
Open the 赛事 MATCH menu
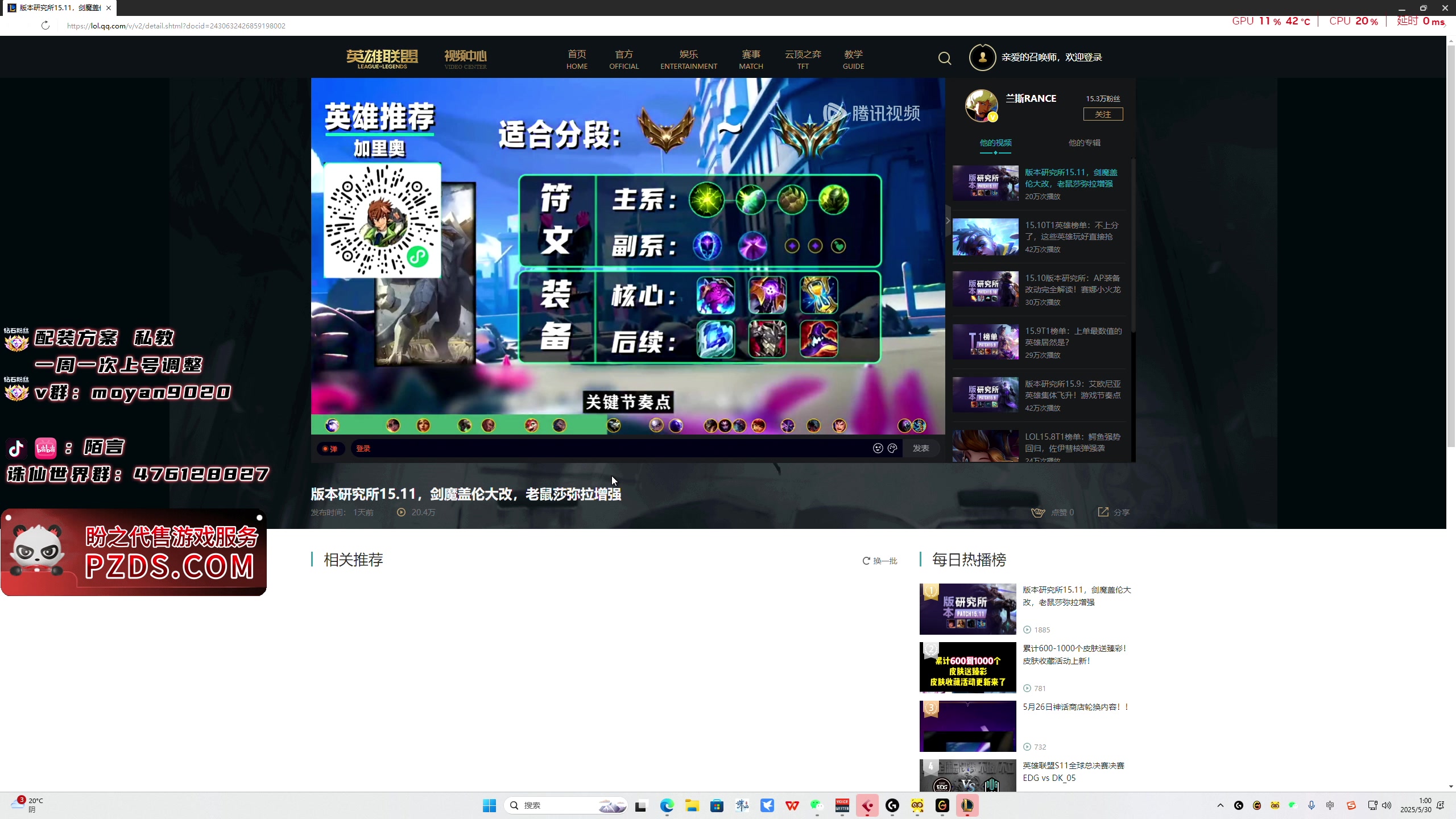[751, 59]
